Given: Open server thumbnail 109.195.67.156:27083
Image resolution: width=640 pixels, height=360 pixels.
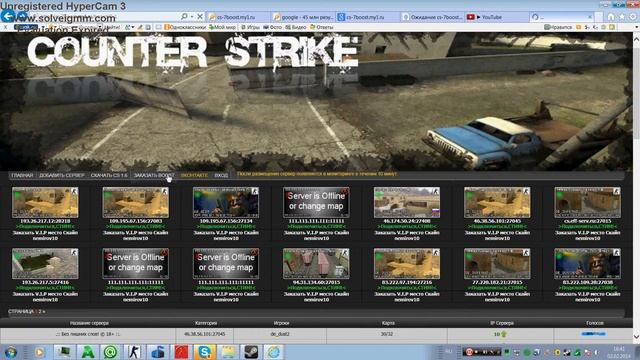Looking at the screenshot, I should pos(136,202).
